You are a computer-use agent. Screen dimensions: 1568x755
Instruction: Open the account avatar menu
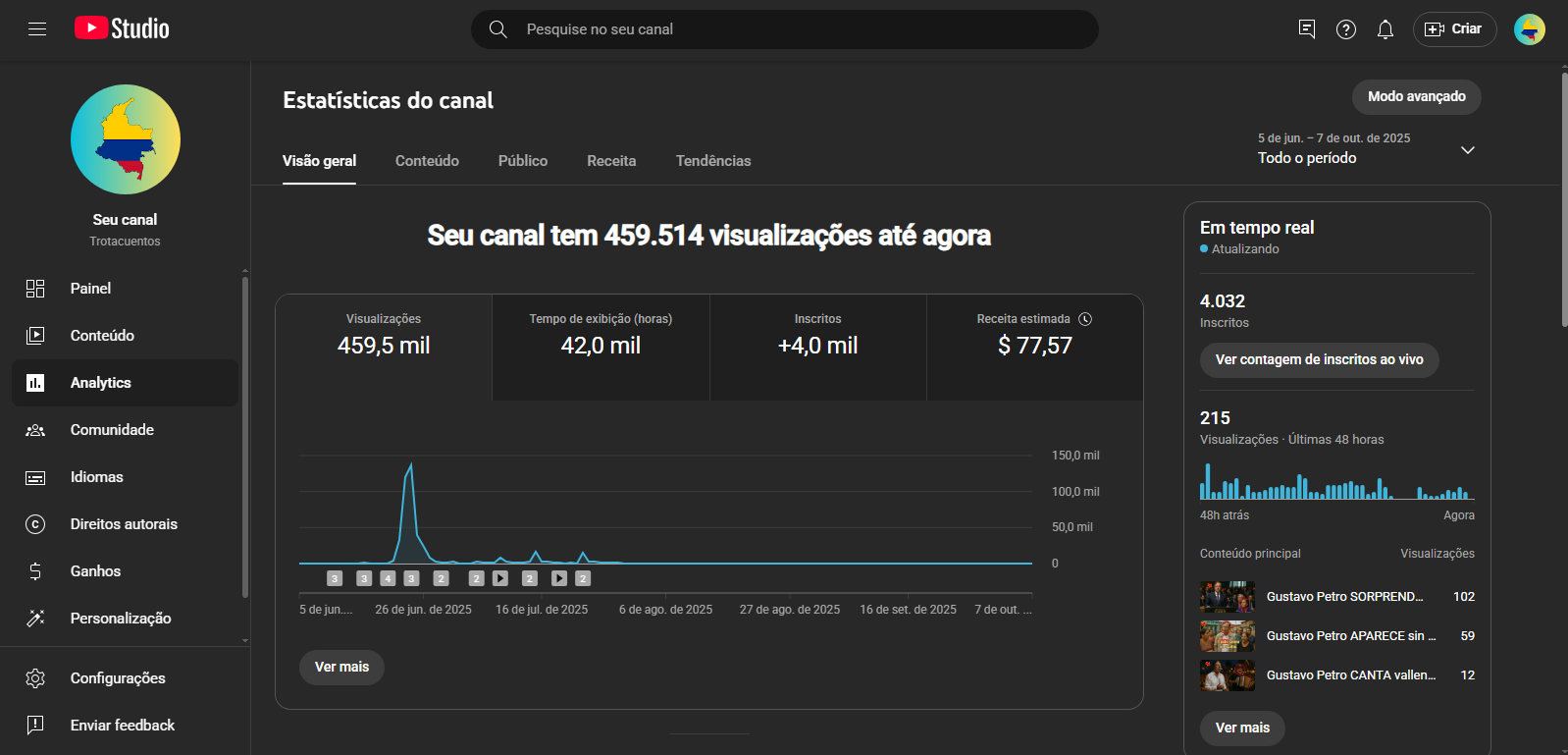point(1530,29)
